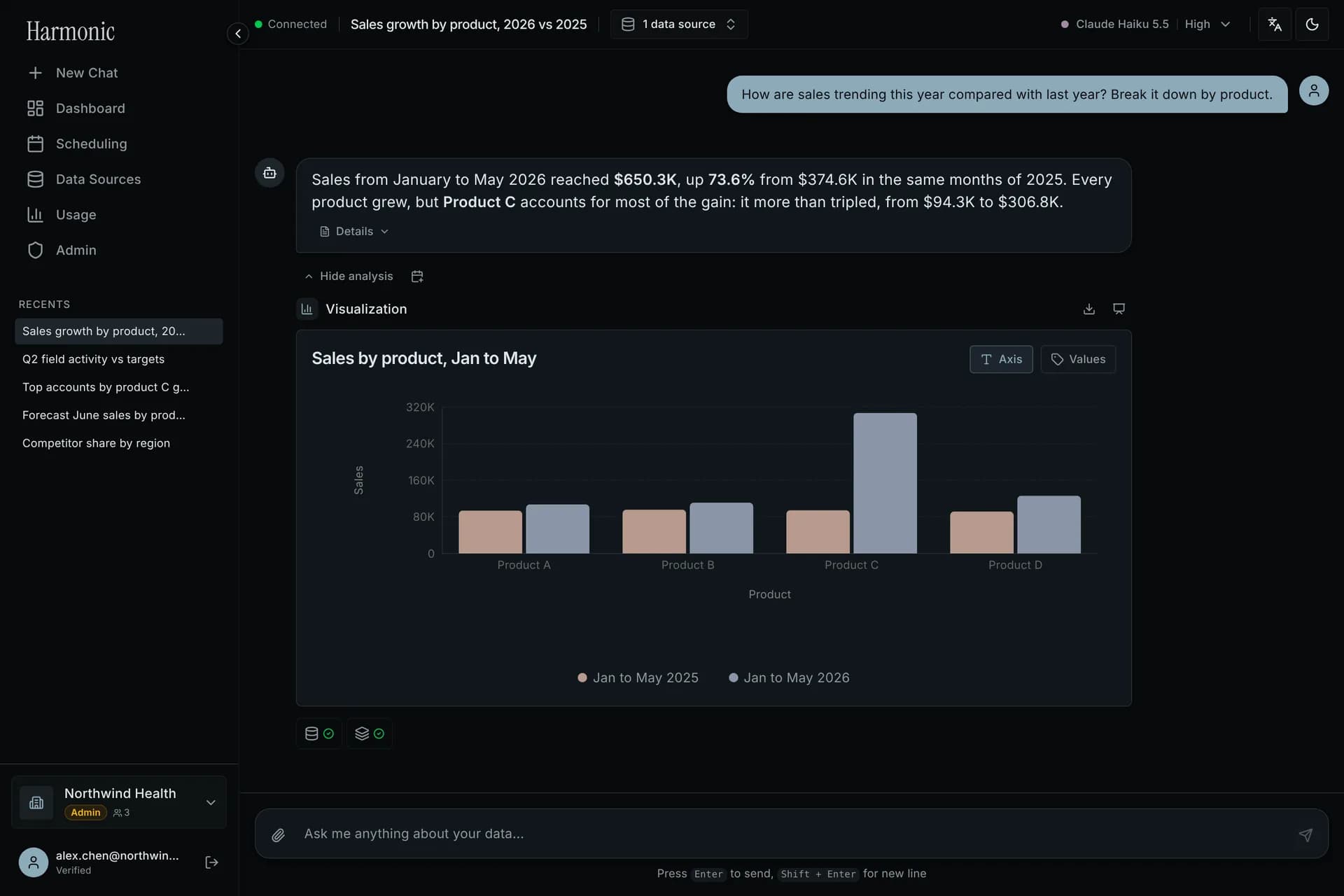
Task: Go to Scheduling
Action: (77, 143)
